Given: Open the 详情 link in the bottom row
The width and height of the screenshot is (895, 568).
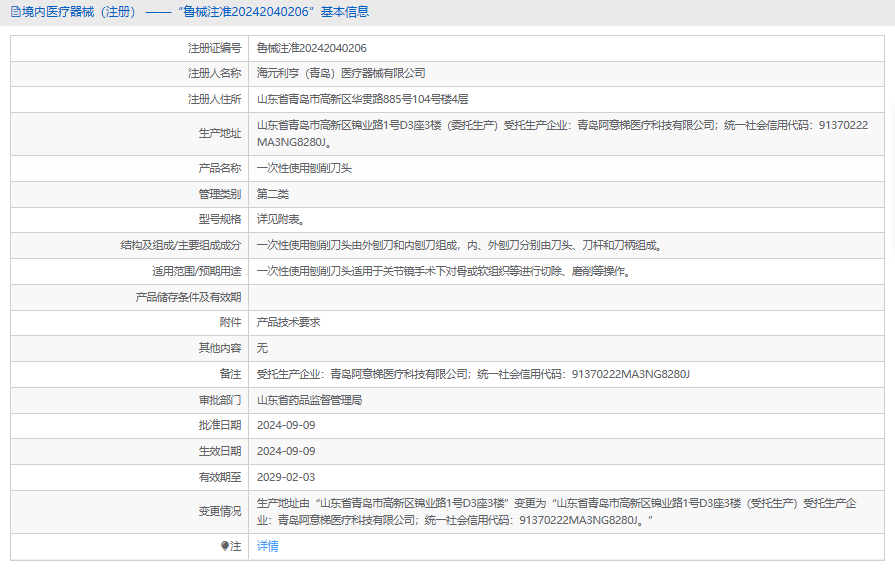Looking at the screenshot, I should point(267,546).
